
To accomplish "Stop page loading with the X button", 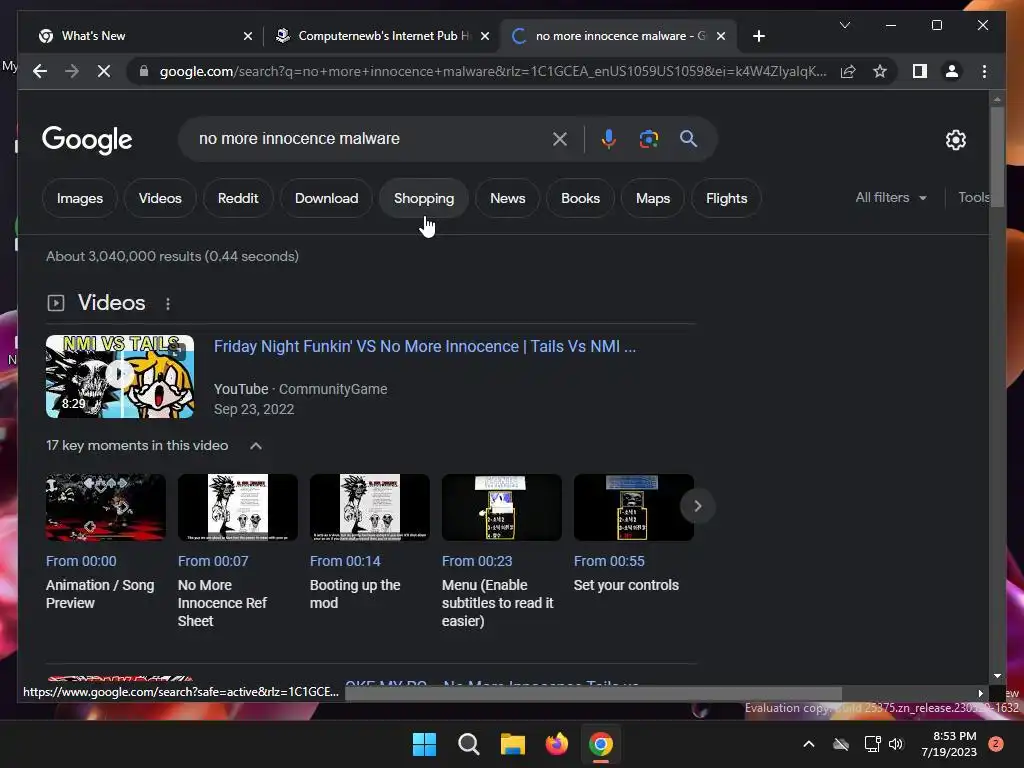I will tap(104, 71).
